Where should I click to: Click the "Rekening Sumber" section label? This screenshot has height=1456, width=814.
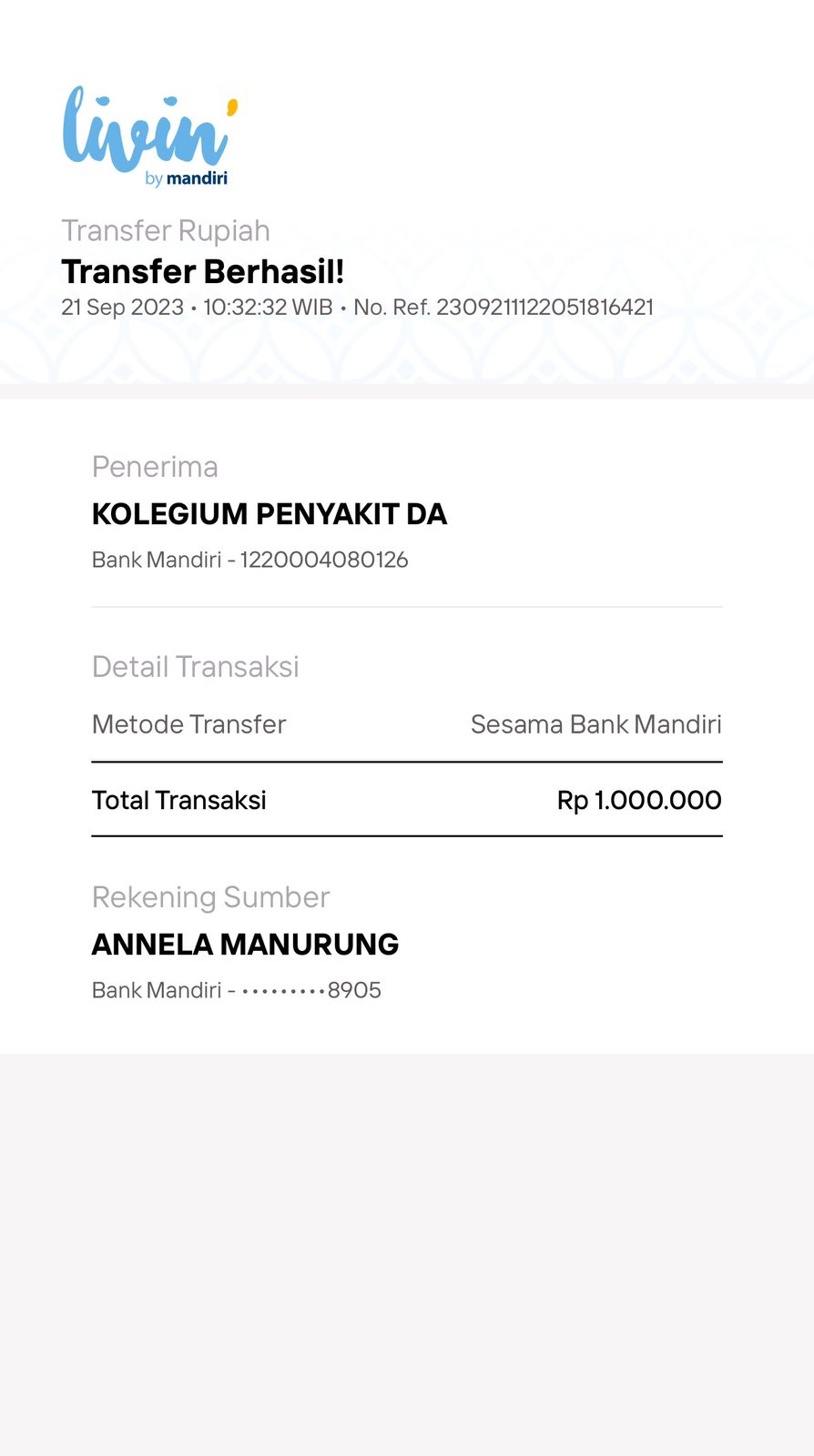210,897
